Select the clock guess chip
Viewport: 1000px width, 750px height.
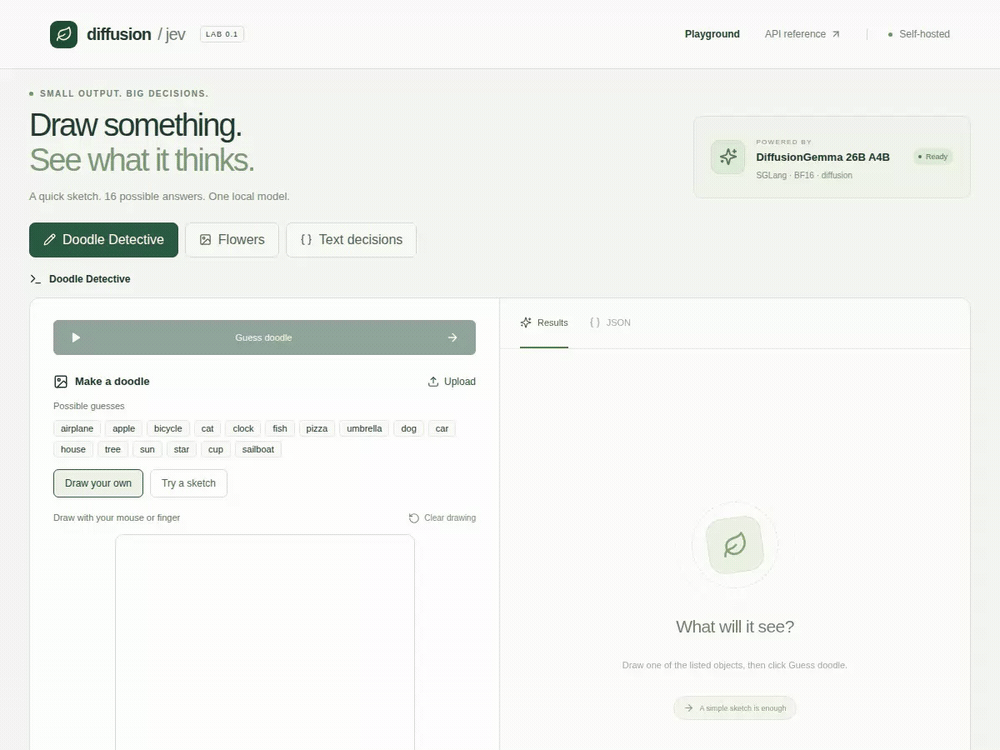(x=243, y=429)
